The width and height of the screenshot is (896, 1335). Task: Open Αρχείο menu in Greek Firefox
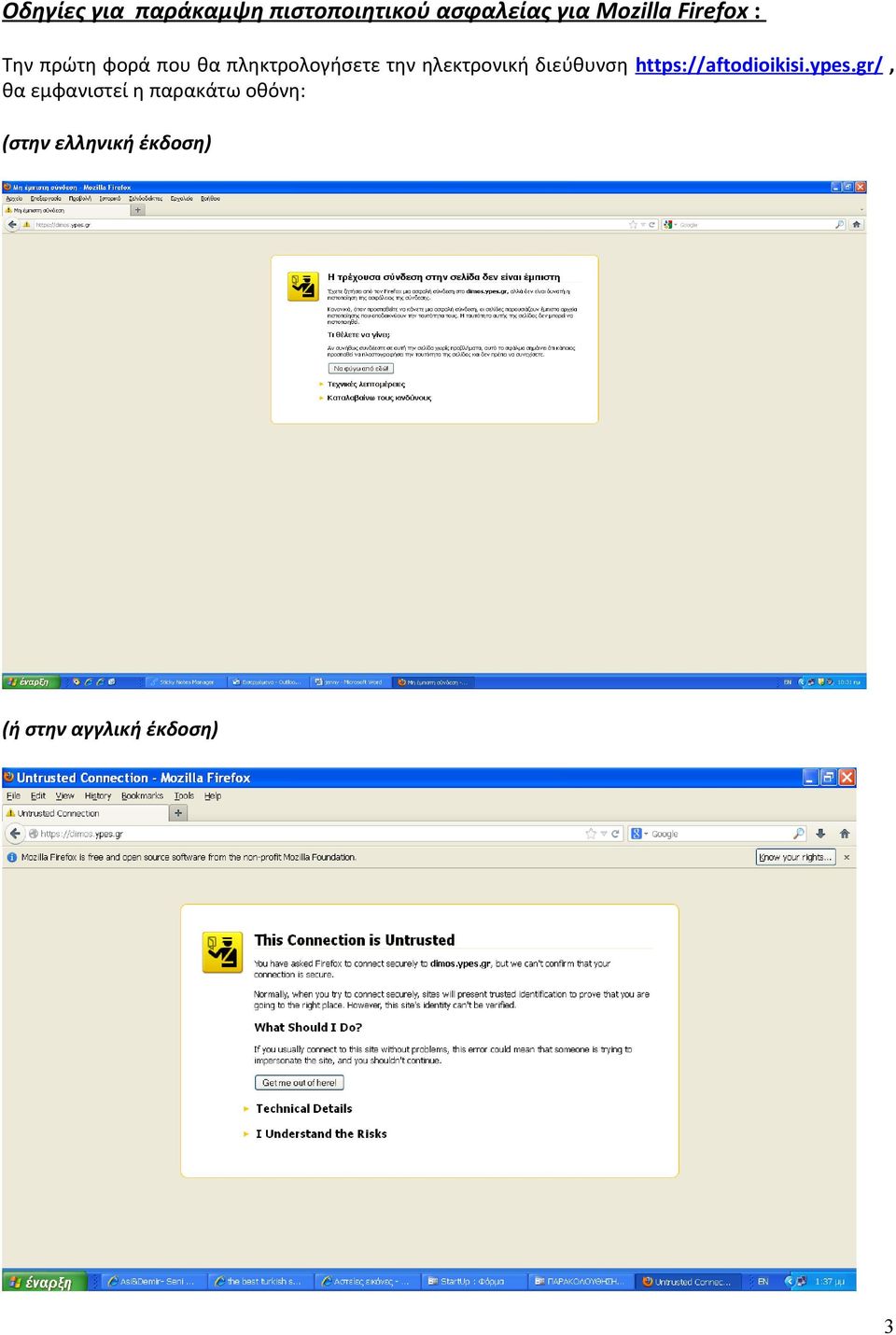(x=14, y=198)
